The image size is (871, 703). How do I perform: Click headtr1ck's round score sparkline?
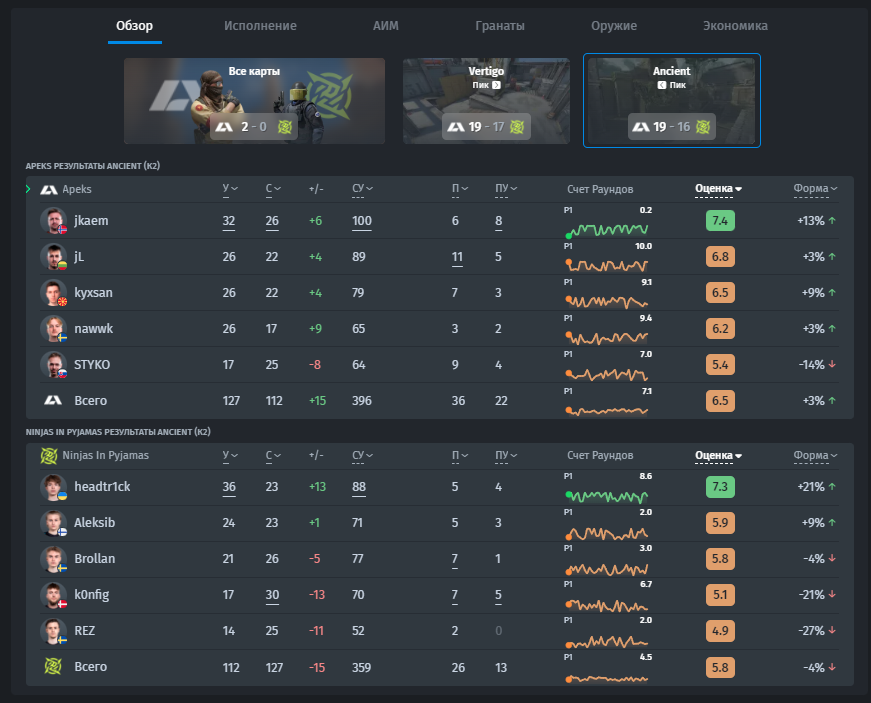pos(607,496)
